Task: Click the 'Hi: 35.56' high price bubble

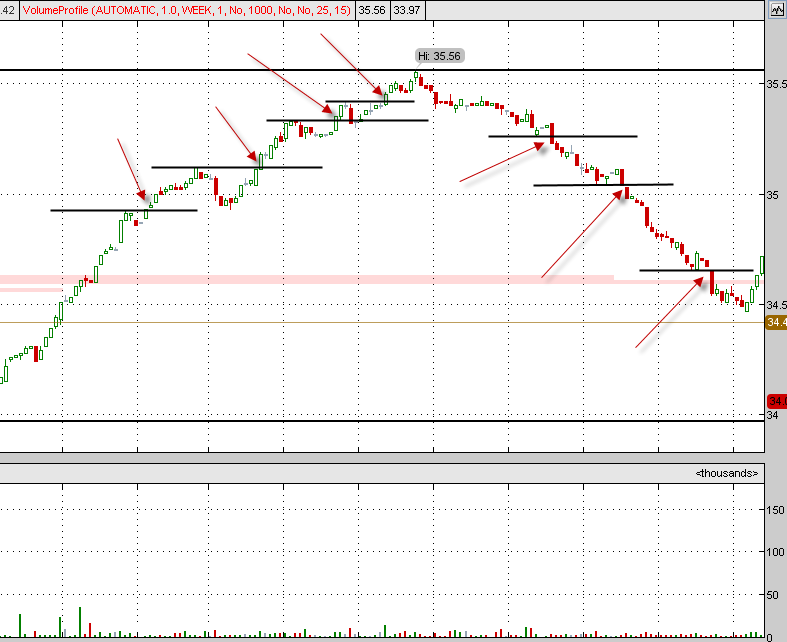Action: tap(440, 56)
